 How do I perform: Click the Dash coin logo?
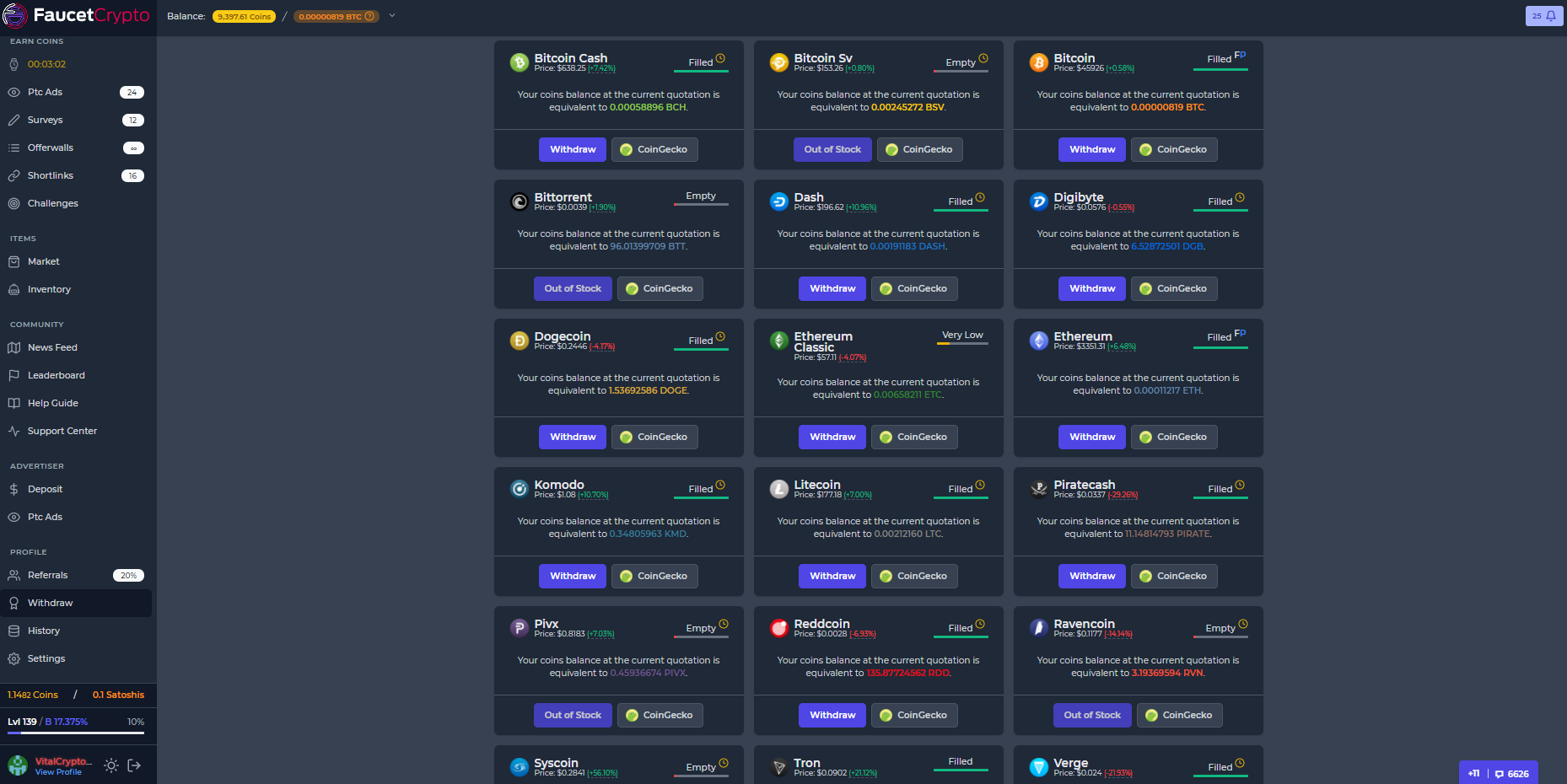(x=779, y=201)
